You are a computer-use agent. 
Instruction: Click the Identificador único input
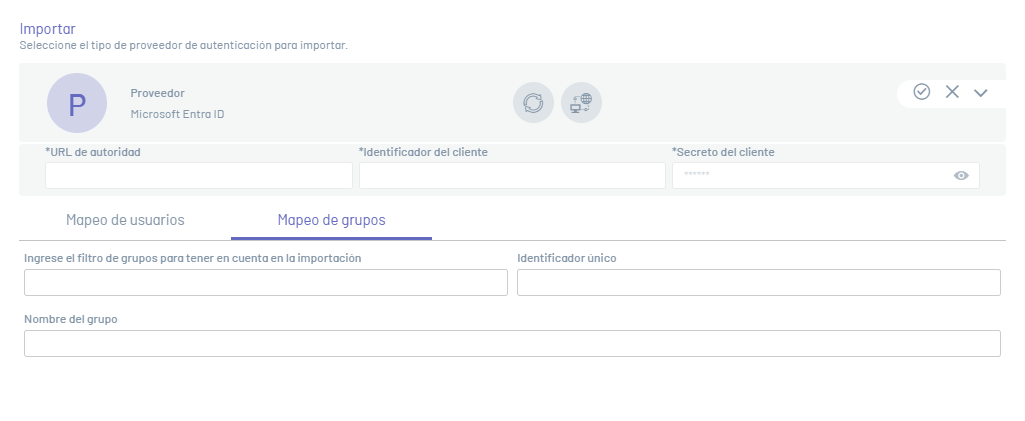pyautogui.click(x=758, y=283)
